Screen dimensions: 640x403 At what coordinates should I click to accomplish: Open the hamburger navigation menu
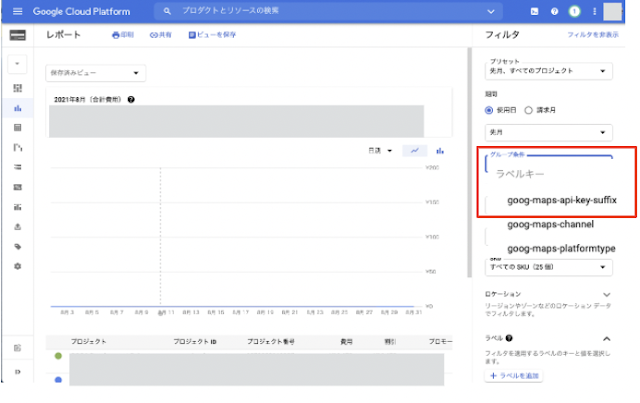click(x=18, y=11)
